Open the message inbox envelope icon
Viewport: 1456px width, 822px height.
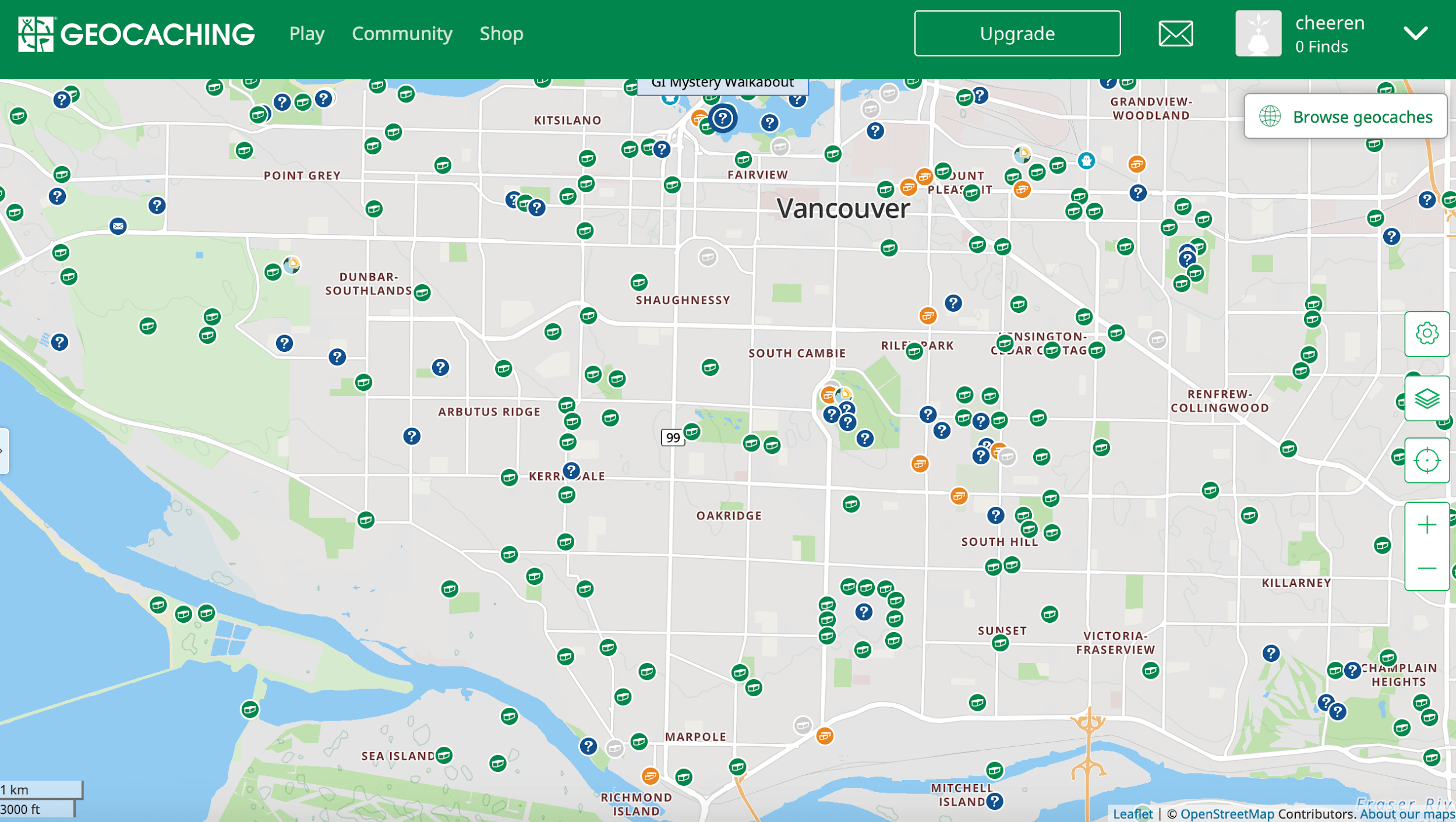(x=1175, y=33)
